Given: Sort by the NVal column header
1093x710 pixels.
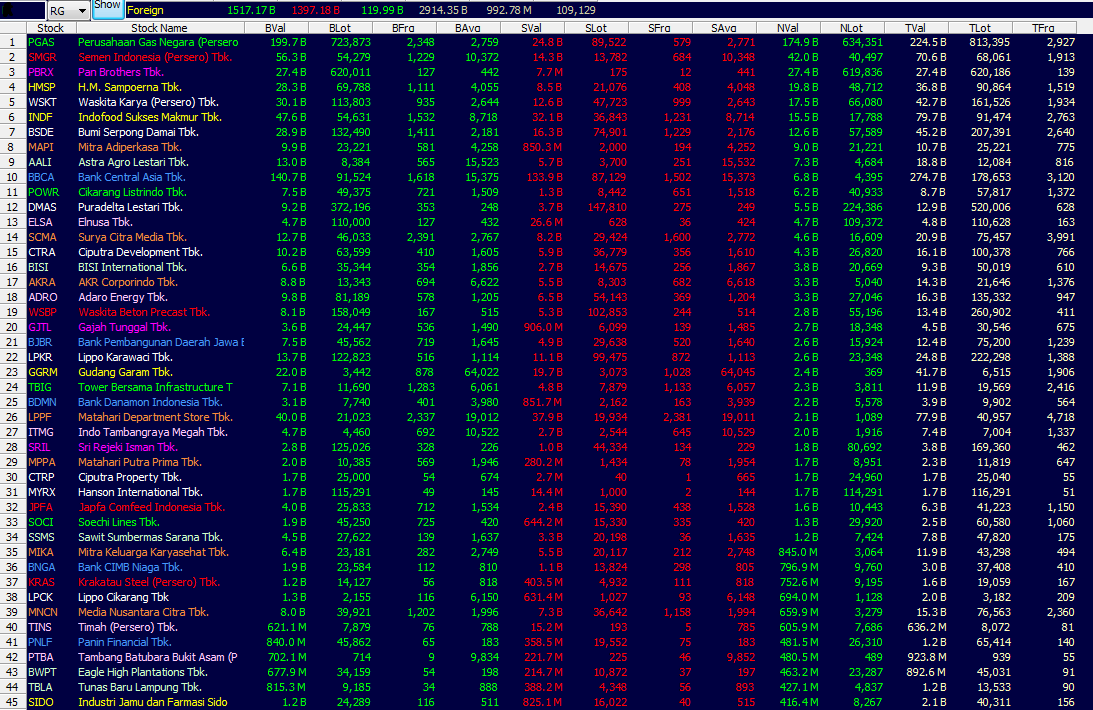Looking at the screenshot, I should [788, 28].
